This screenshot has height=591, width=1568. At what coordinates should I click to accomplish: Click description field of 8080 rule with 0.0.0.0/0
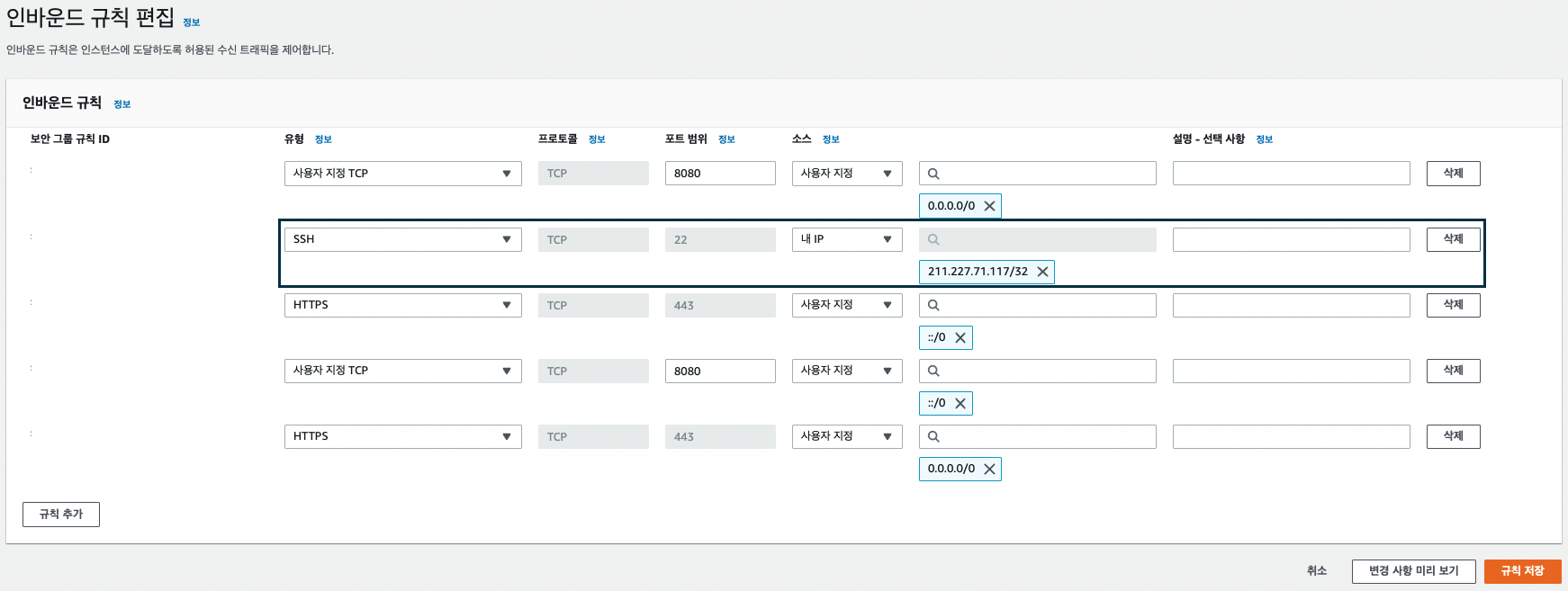point(1292,174)
